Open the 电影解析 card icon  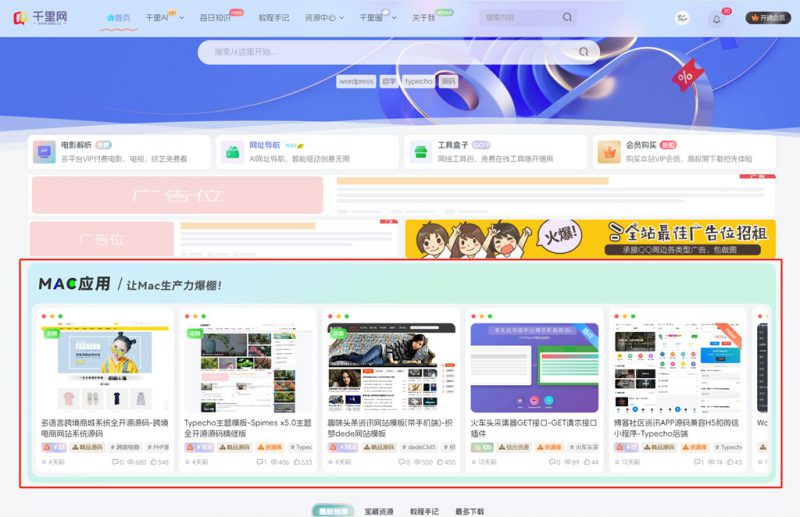(44, 152)
